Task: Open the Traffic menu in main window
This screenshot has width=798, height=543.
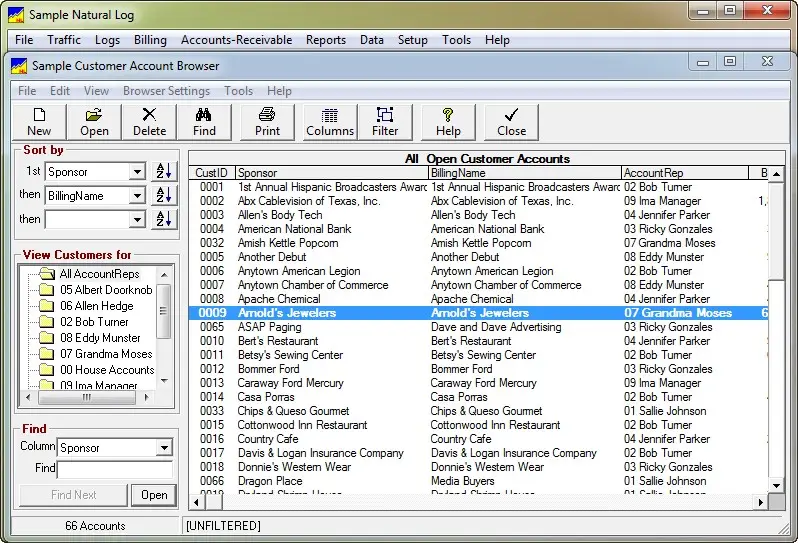Action: point(64,40)
